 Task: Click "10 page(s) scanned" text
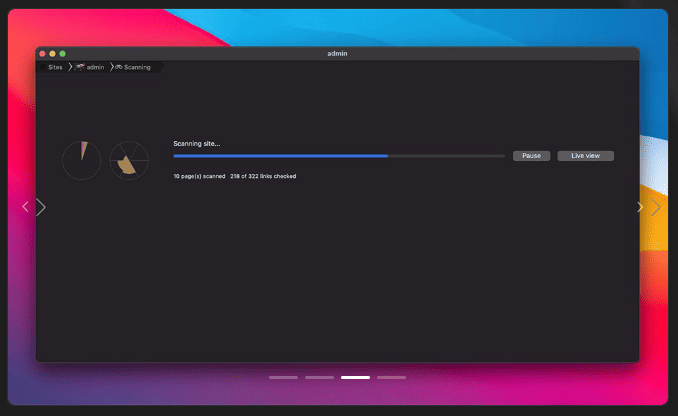click(199, 176)
